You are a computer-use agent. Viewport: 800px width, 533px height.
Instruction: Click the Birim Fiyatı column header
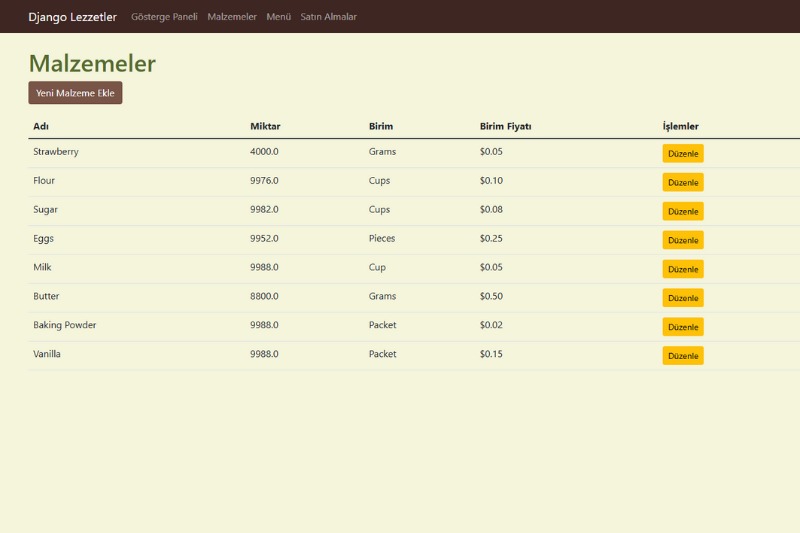(x=505, y=126)
